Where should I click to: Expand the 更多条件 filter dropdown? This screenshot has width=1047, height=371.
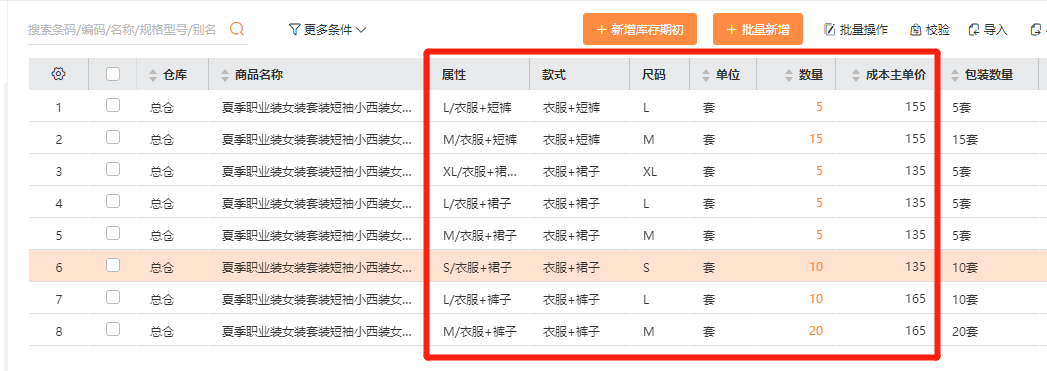coord(328,29)
